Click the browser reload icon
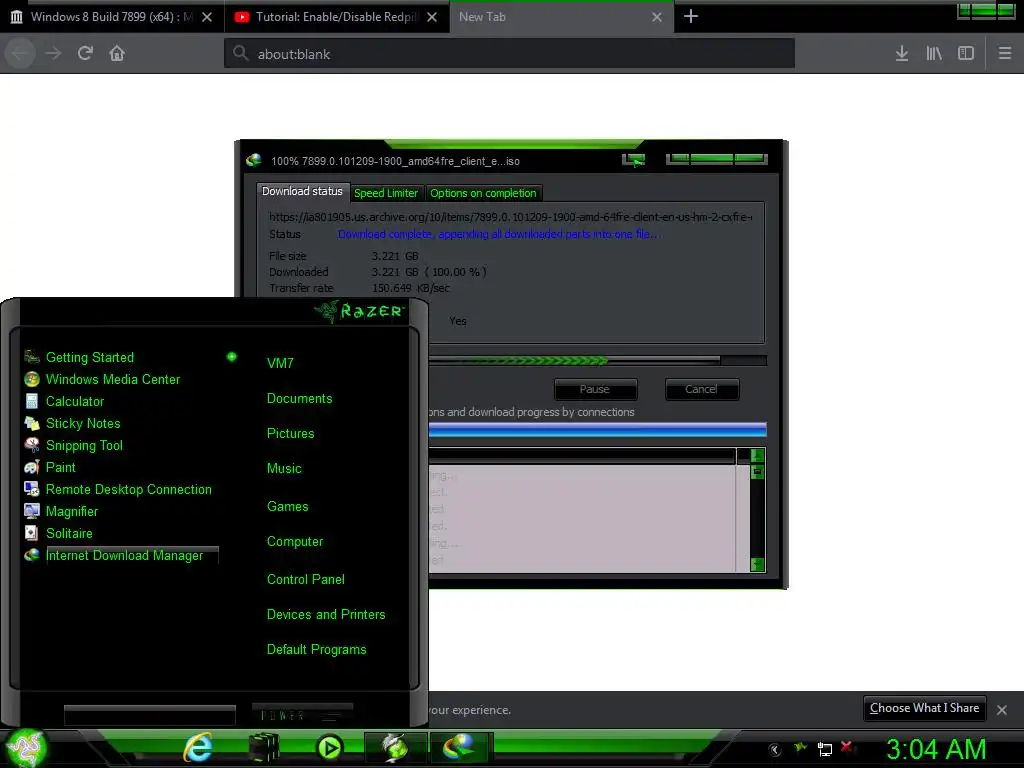Image resolution: width=1024 pixels, height=768 pixels. click(85, 54)
